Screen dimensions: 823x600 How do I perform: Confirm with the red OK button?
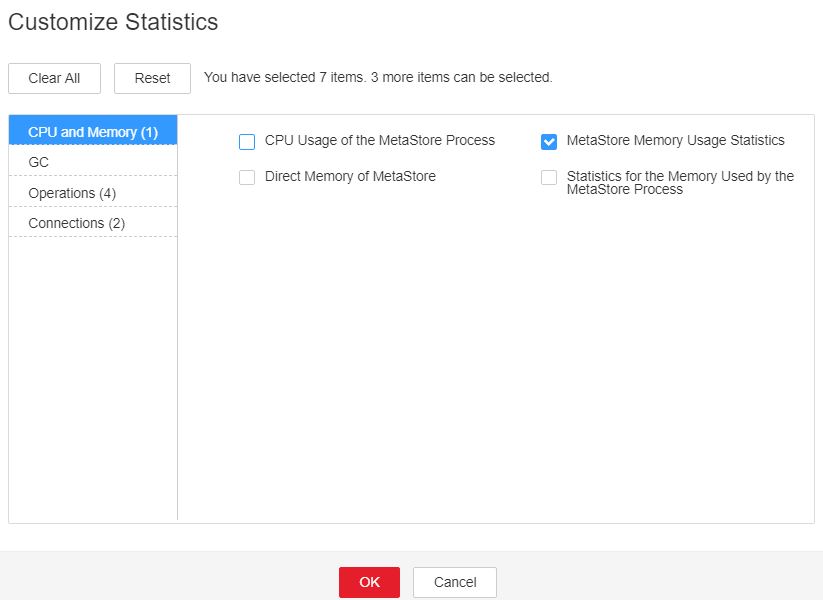370,582
